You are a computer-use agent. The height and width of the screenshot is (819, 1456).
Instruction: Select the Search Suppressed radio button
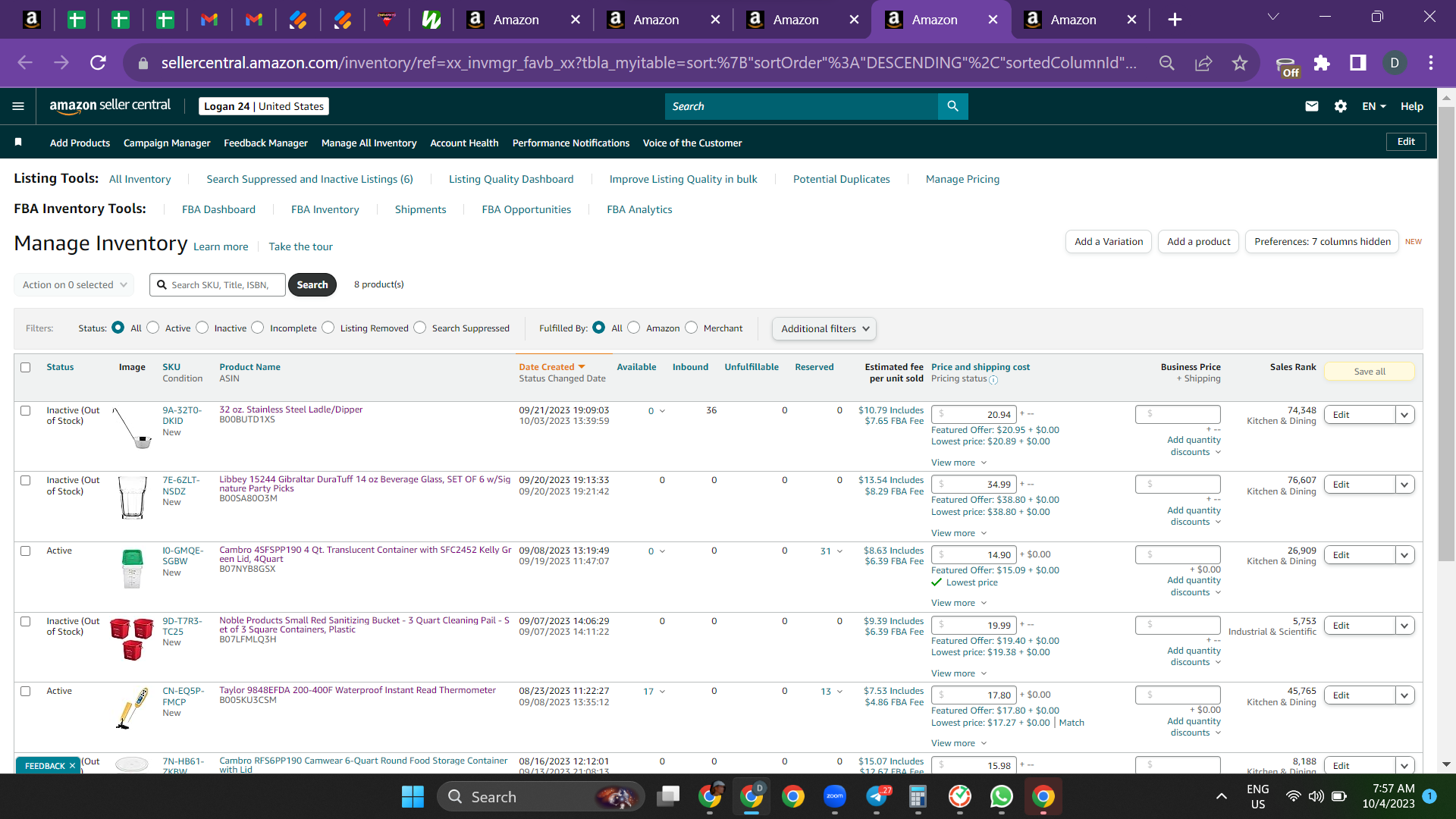coord(419,328)
